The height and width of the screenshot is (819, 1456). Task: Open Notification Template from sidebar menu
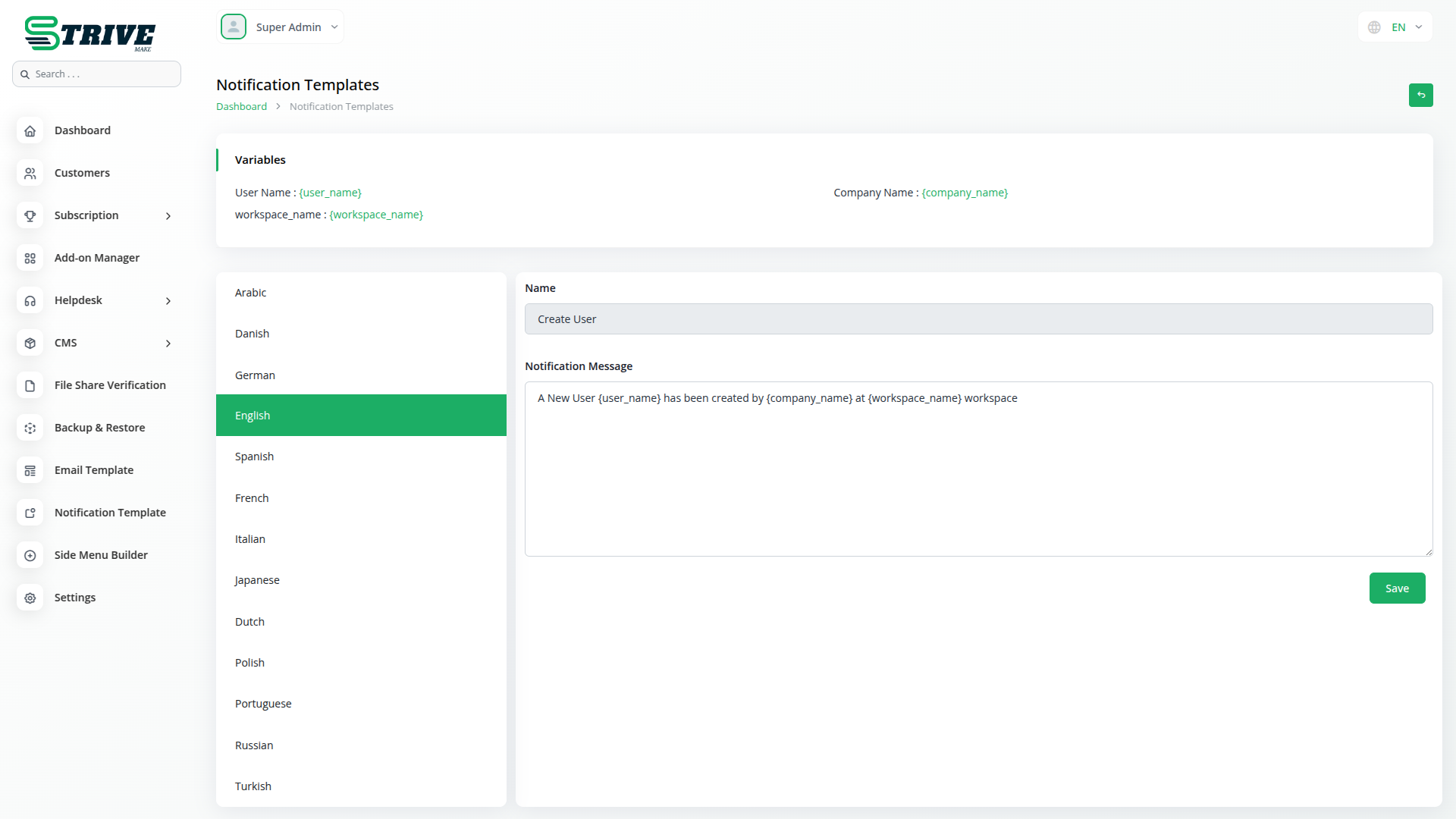[x=110, y=513]
